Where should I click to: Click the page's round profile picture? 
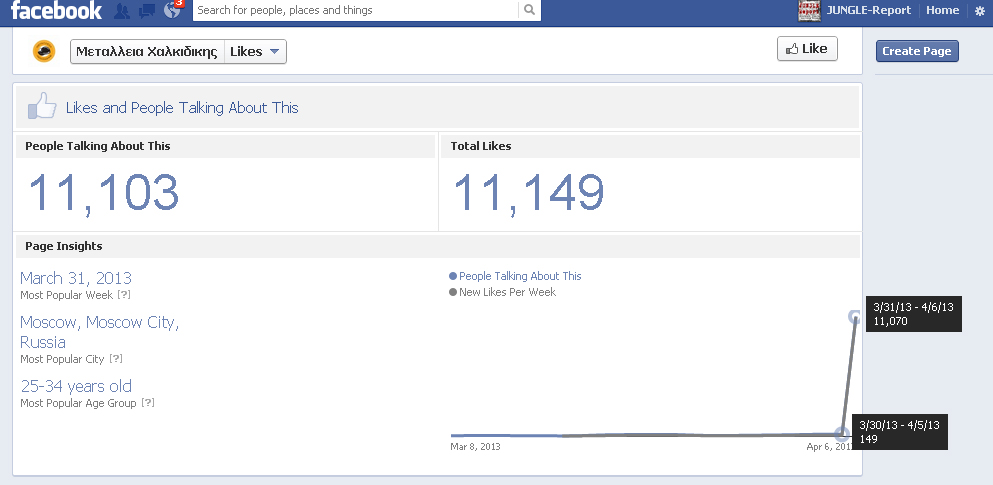coord(44,51)
